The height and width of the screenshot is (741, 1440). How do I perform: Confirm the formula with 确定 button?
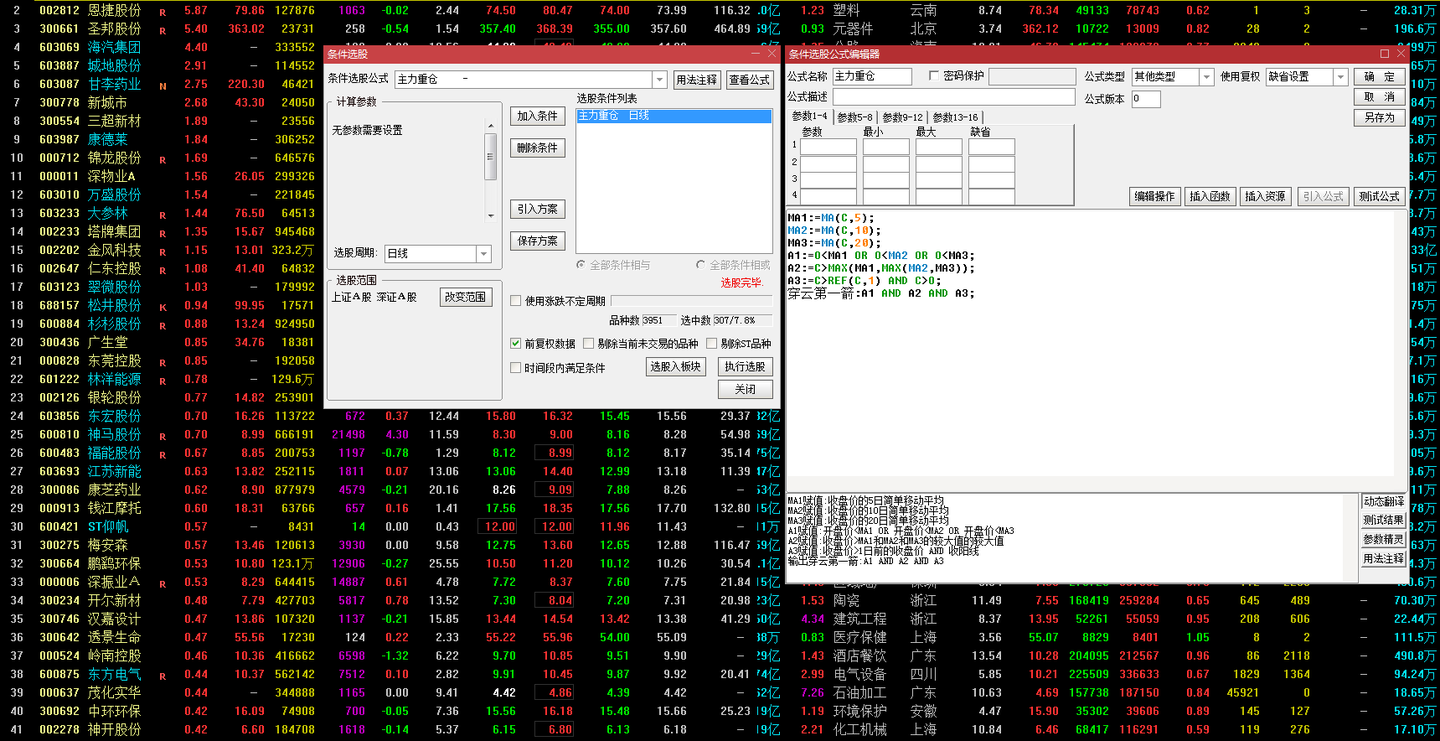(1380, 77)
